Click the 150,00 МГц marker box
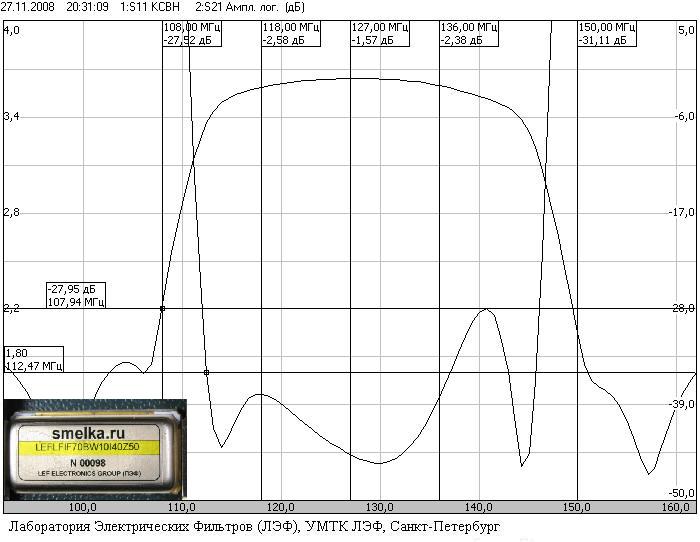The width and height of the screenshot is (700, 542). tap(607, 33)
